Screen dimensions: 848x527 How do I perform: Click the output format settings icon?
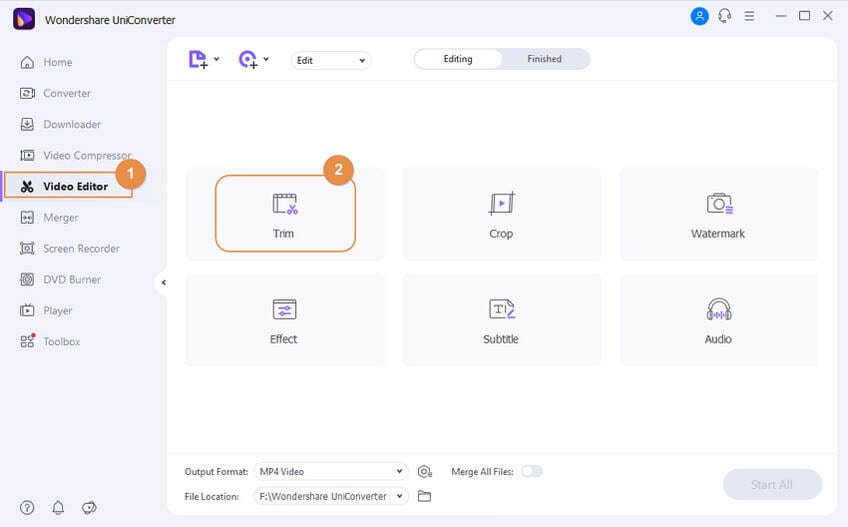point(425,472)
